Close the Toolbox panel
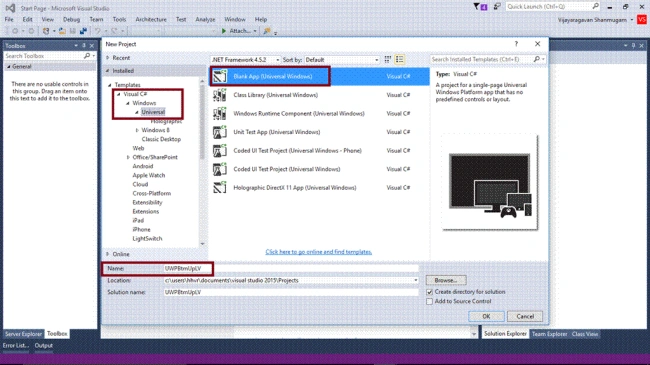 (92, 46)
